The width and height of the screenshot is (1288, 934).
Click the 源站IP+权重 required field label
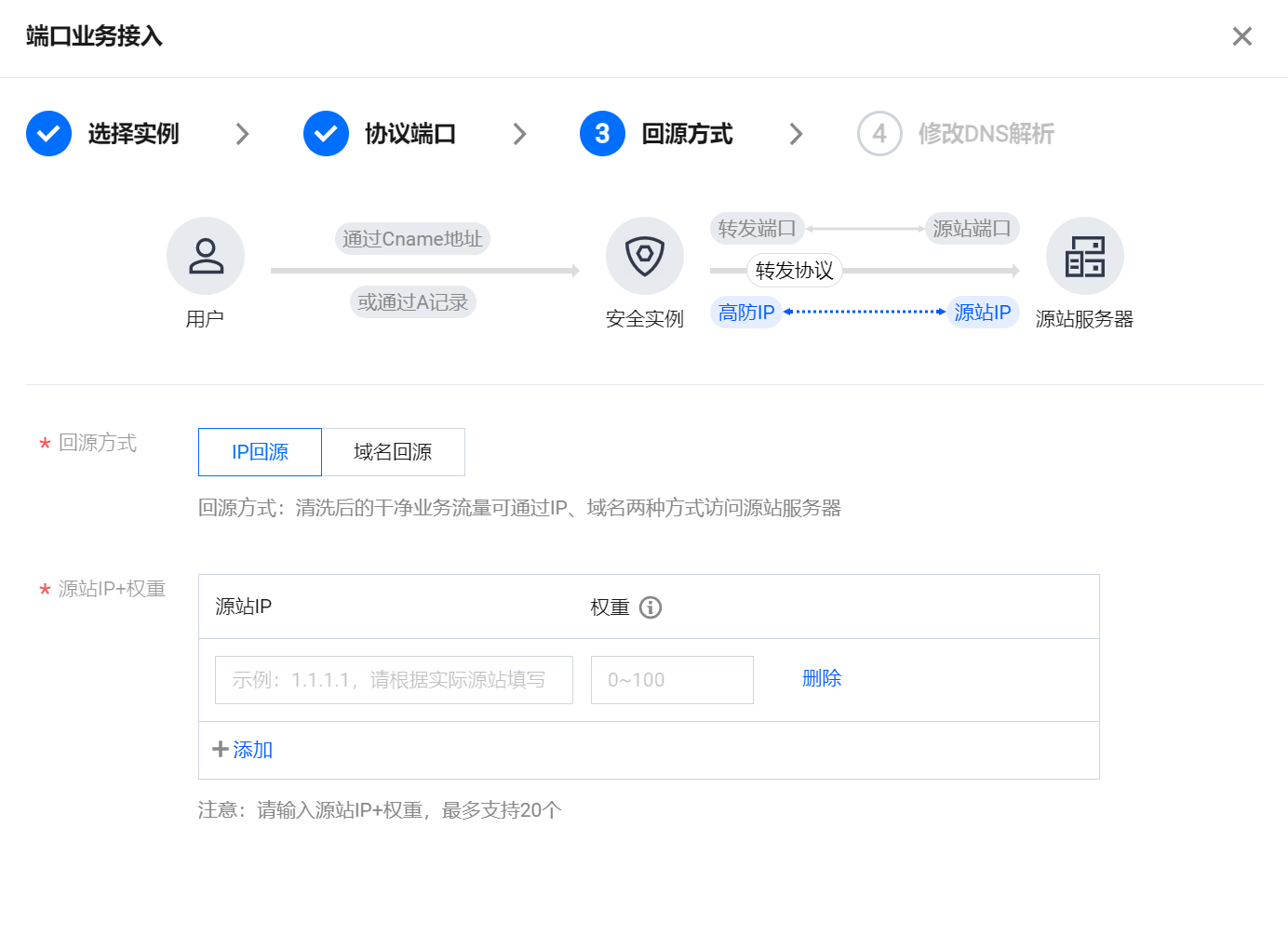[x=112, y=589]
